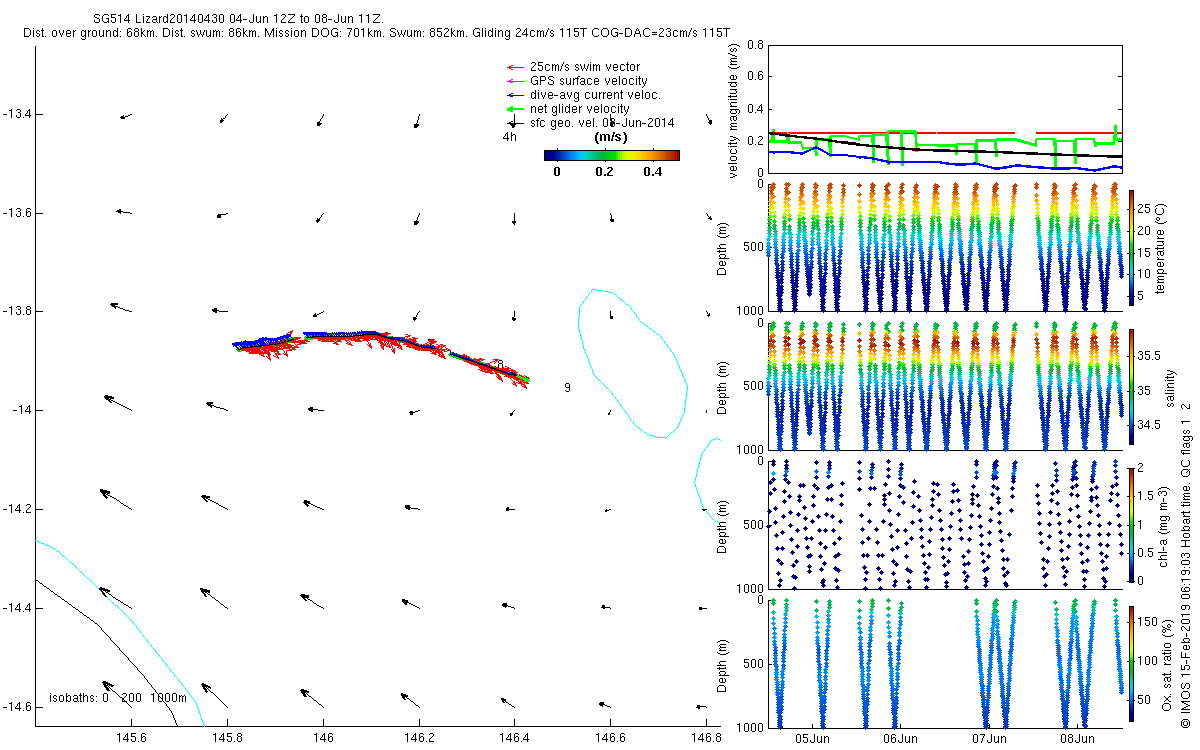The image size is (1200, 750).
Task: Click the '9' marker label on map
Action: [x=567, y=388]
